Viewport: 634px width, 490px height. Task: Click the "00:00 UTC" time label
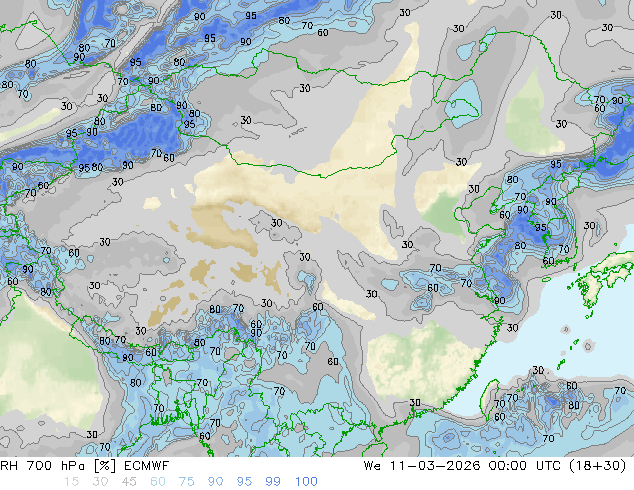tap(524, 466)
